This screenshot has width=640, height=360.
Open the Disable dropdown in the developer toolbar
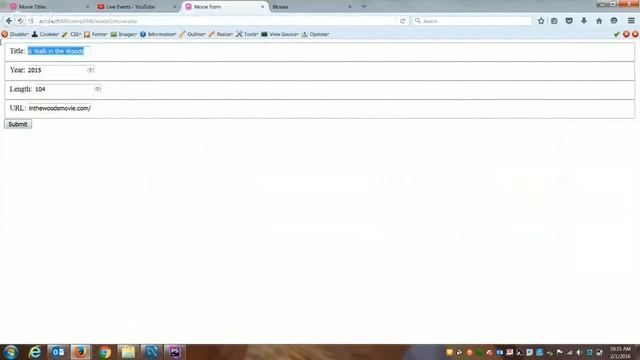[x=15, y=34]
